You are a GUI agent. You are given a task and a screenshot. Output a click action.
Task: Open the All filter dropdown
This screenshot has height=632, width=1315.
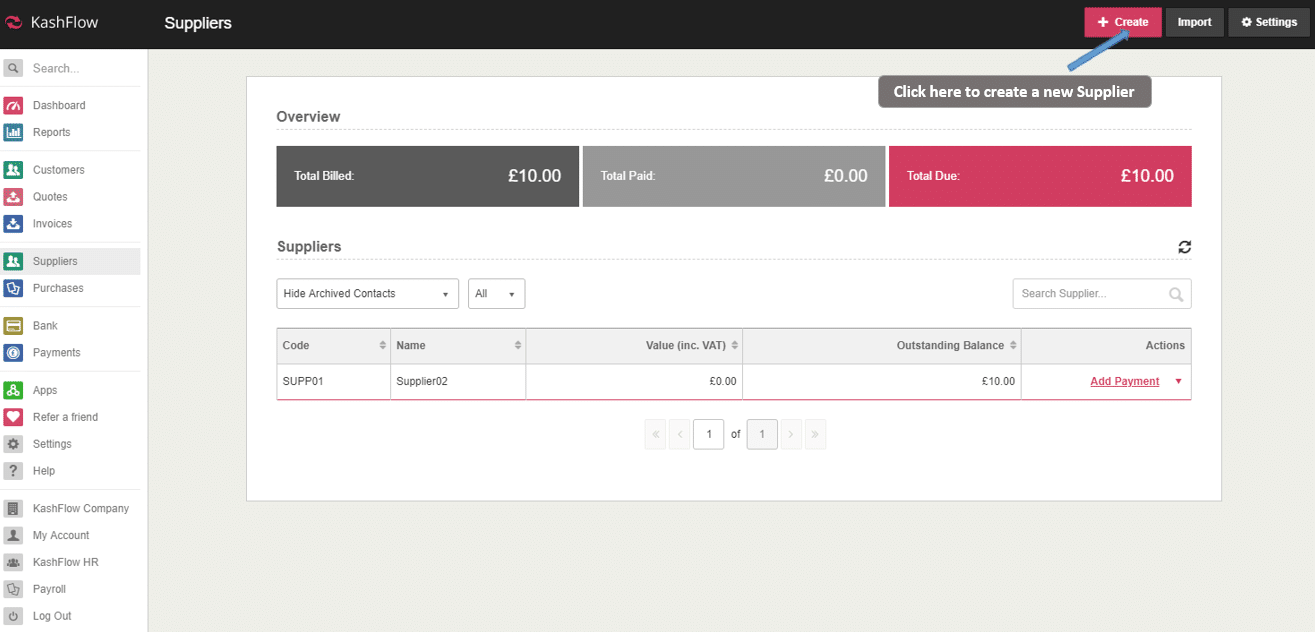click(496, 294)
